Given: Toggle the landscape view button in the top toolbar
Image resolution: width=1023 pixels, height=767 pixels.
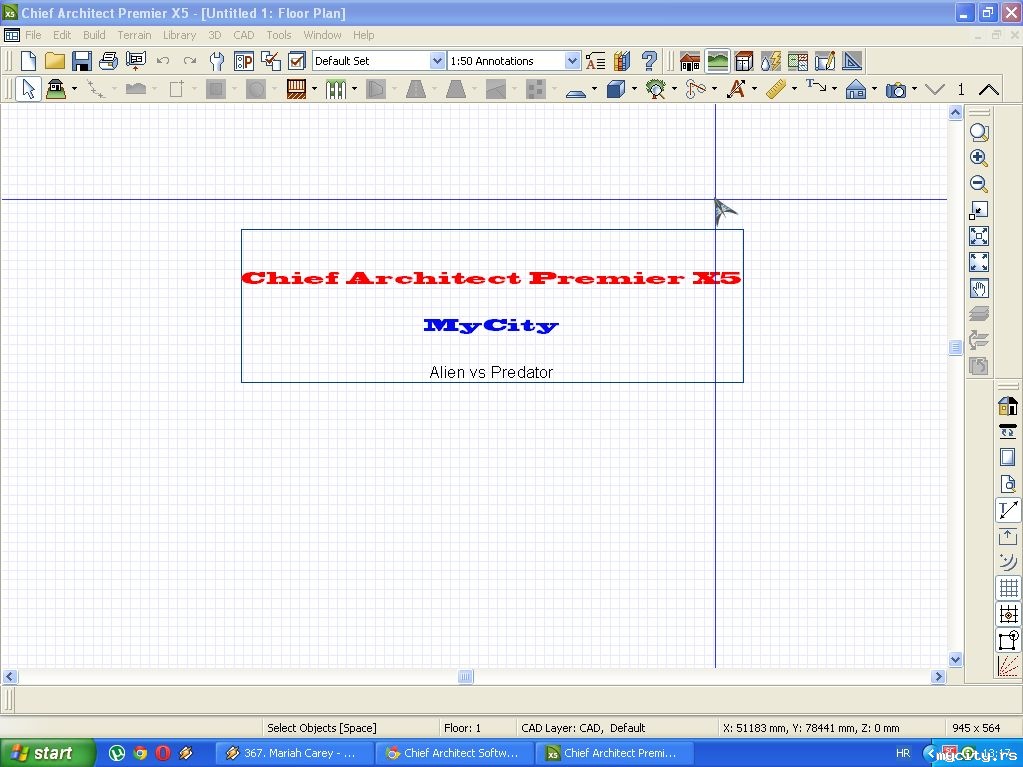Looking at the screenshot, I should point(717,61).
